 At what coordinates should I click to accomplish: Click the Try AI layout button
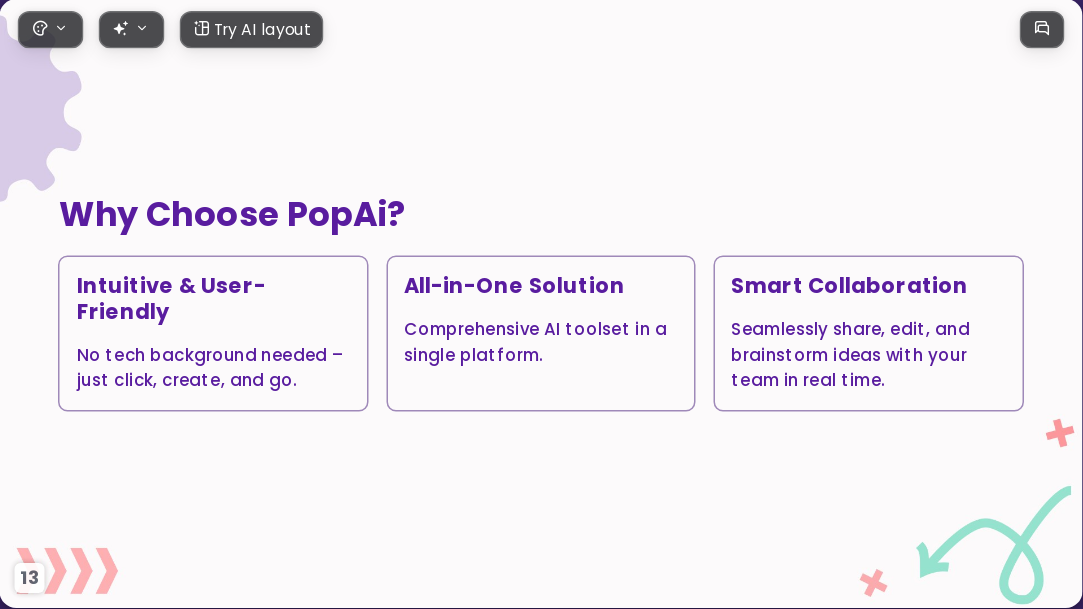coord(251,30)
